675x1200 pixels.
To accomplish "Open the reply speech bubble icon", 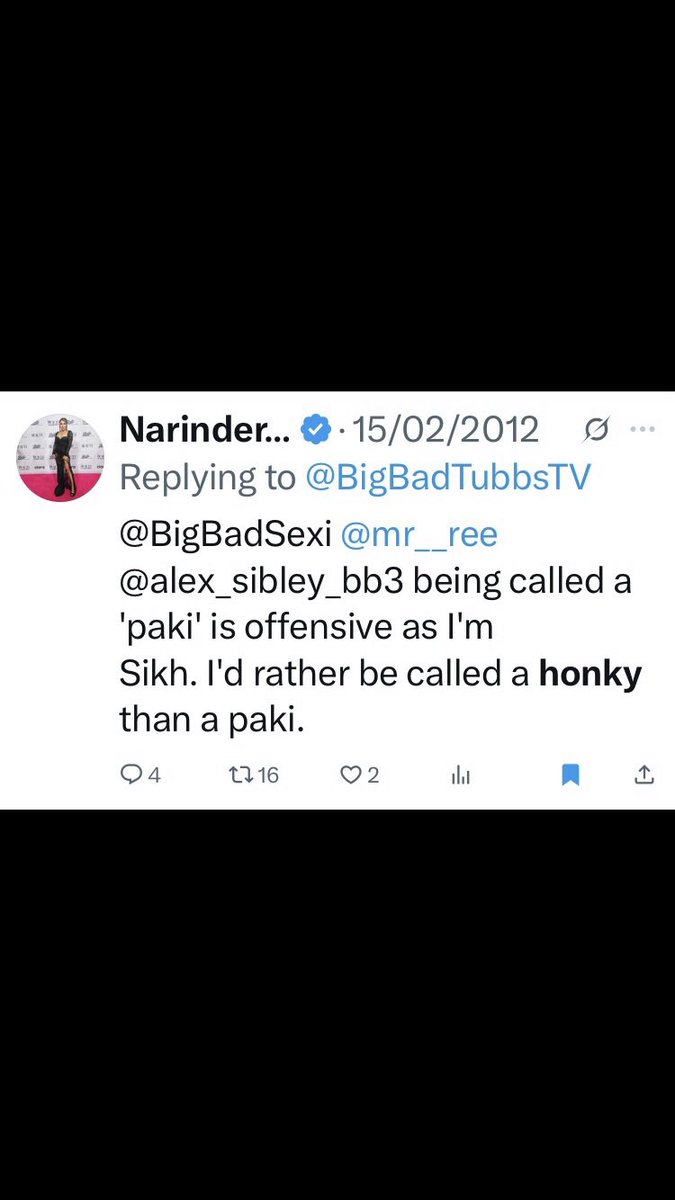I will point(131,774).
